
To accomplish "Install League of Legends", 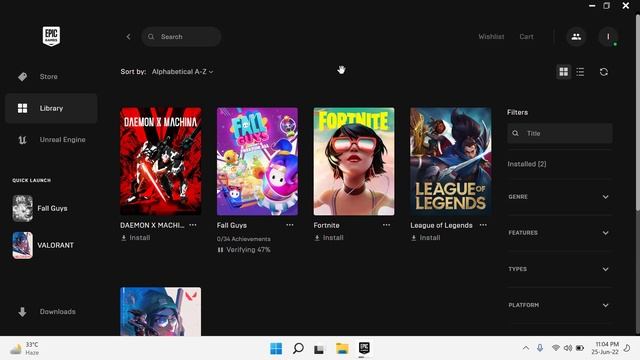I will (x=426, y=238).
